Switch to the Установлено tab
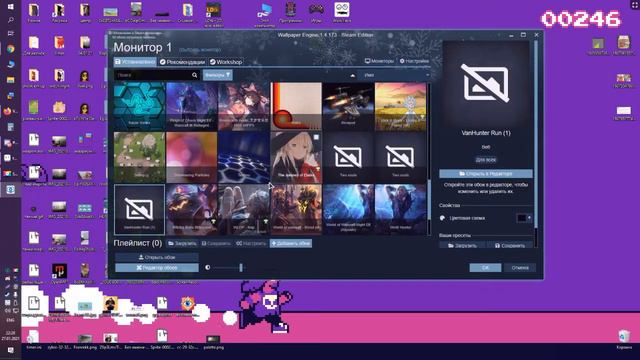The width and height of the screenshot is (640, 360). 135,62
